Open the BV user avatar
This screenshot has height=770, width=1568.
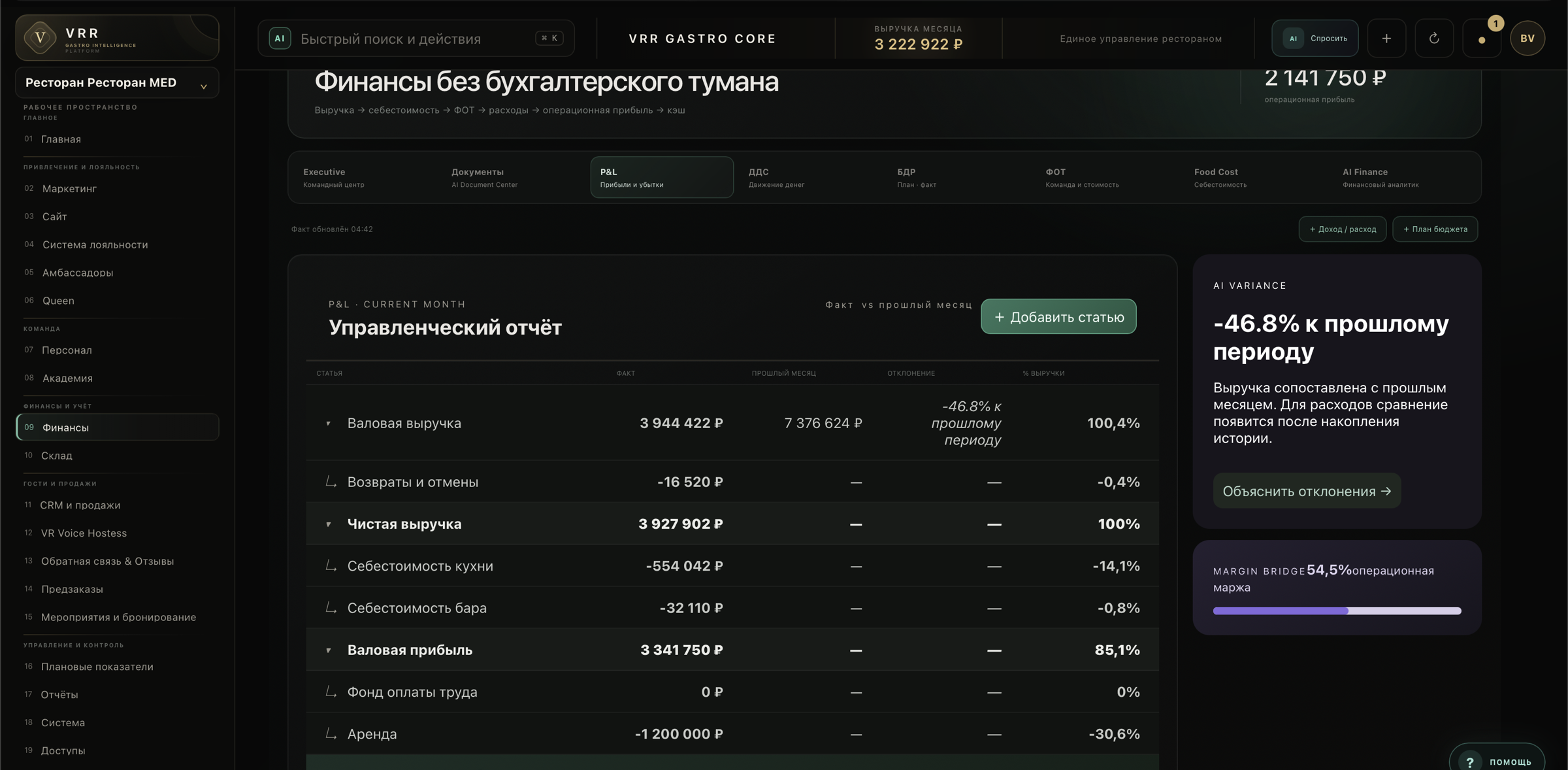1527,39
